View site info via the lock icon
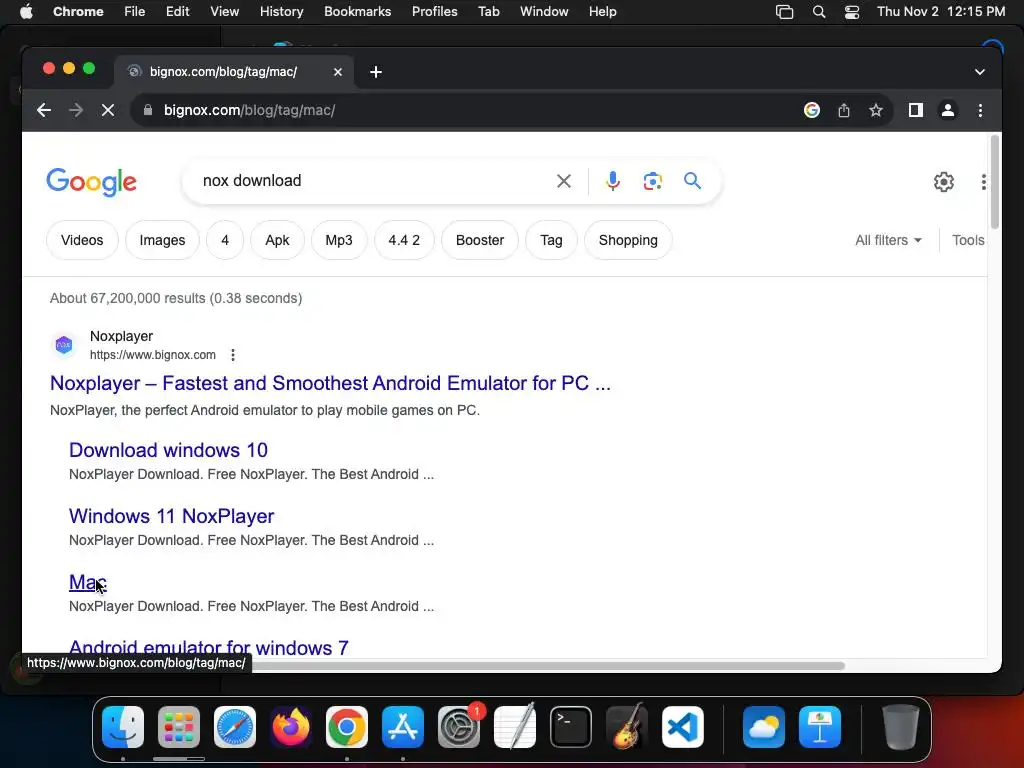 pyautogui.click(x=148, y=110)
